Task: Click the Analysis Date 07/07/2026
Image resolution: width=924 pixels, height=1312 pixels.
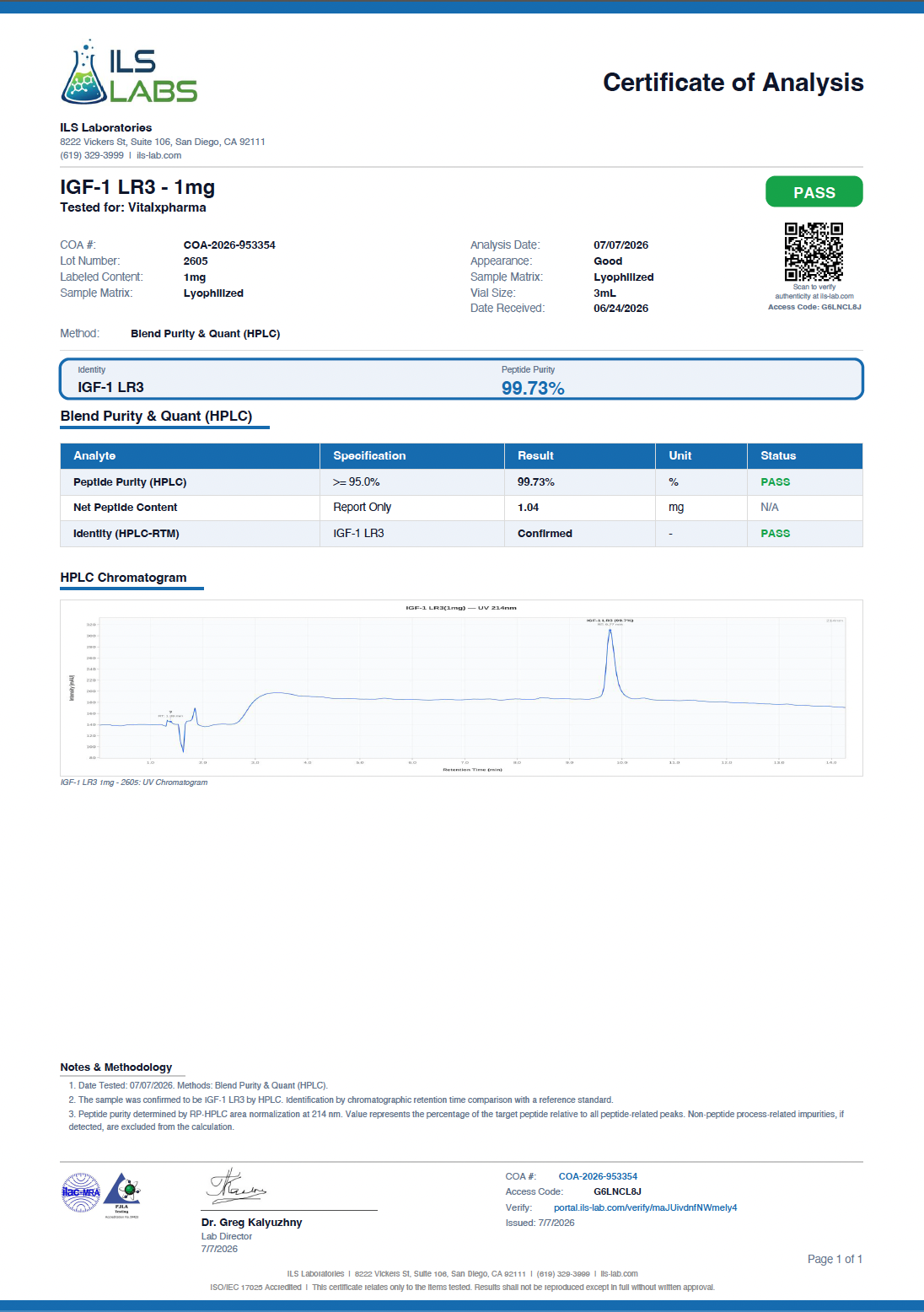Action: (x=620, y=245)
